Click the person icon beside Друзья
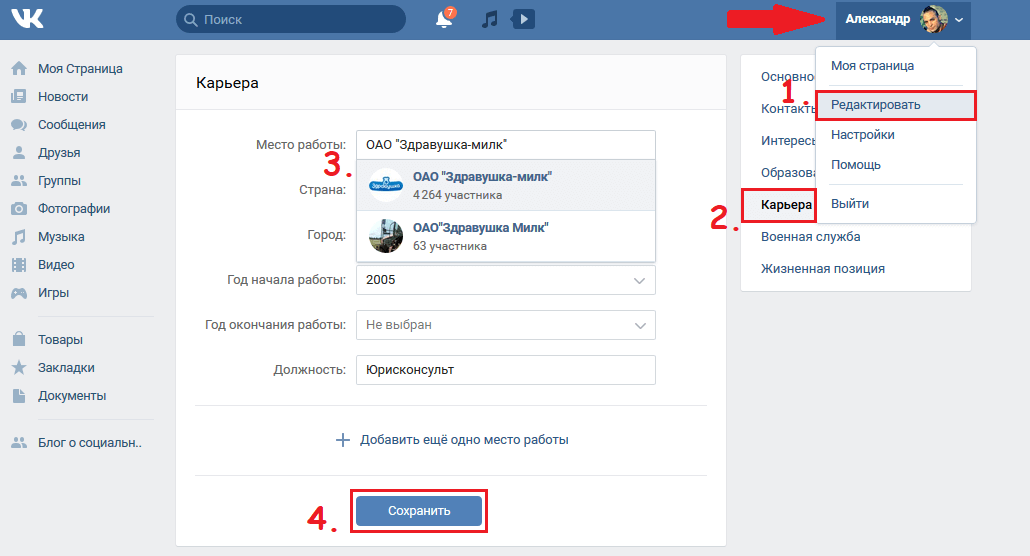 (19, 152)
